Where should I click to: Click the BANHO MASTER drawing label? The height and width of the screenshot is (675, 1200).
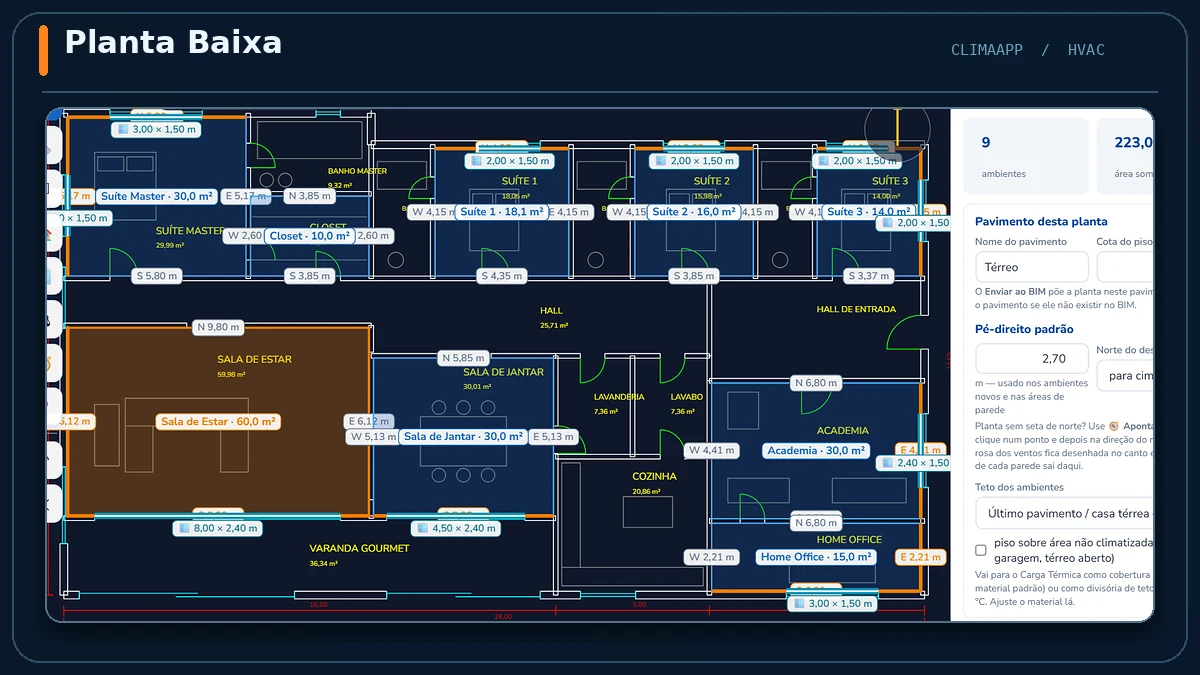point(357,171)
